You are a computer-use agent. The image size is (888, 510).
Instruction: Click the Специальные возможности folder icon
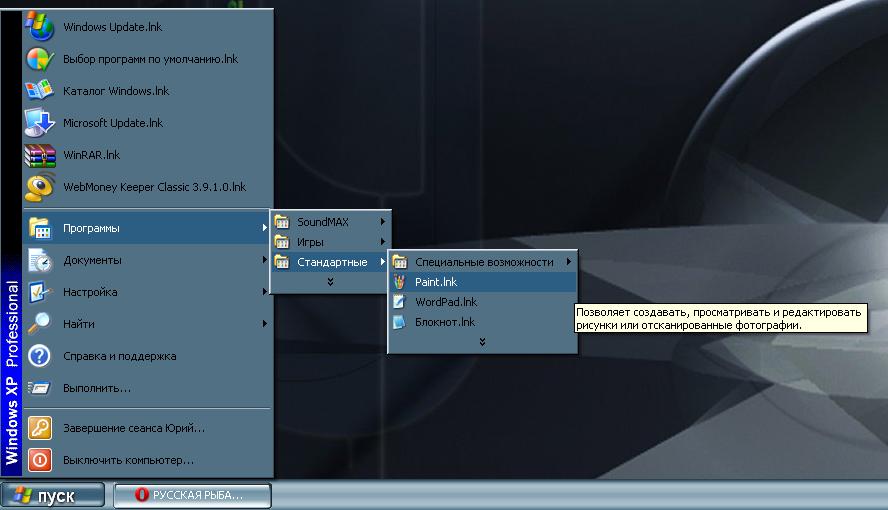(400, 262)
